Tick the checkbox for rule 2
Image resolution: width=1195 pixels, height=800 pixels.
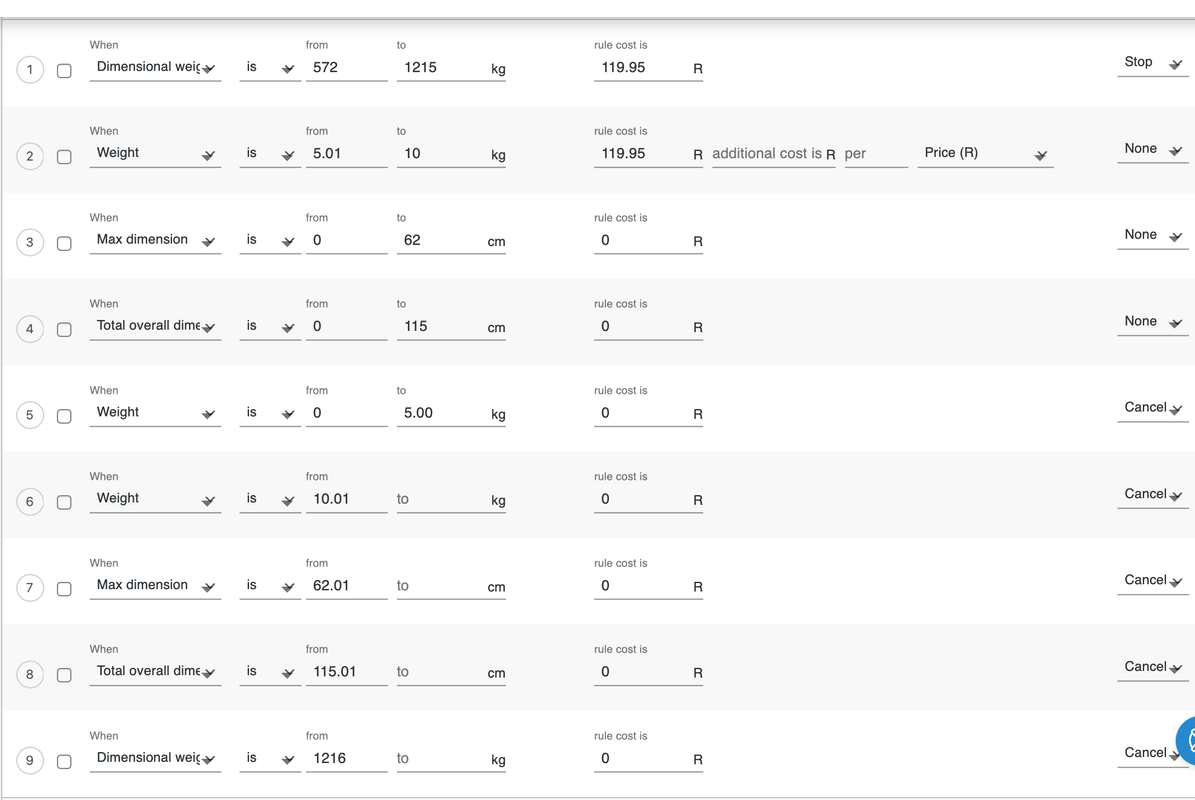pos(64,157)
